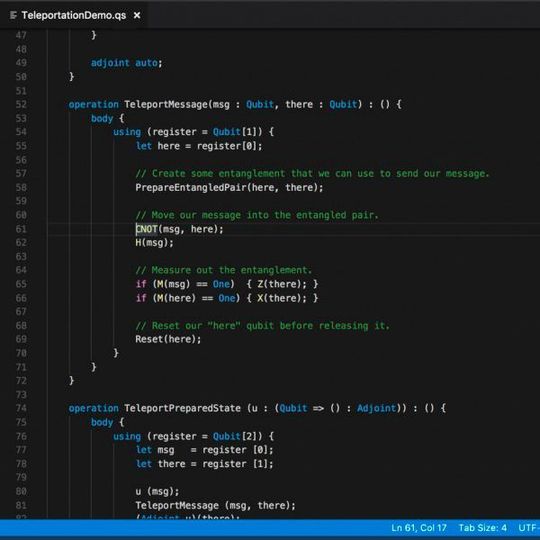Click 'H(msg);' statement
Image resolution: width=540 pixels, height=540 pixels.
154,243
